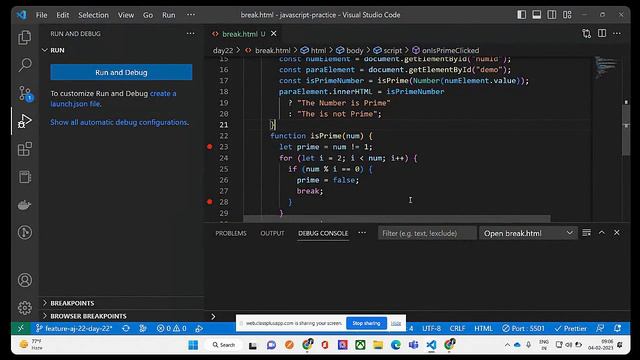Open the Manage gear icon

coord(25,308)
